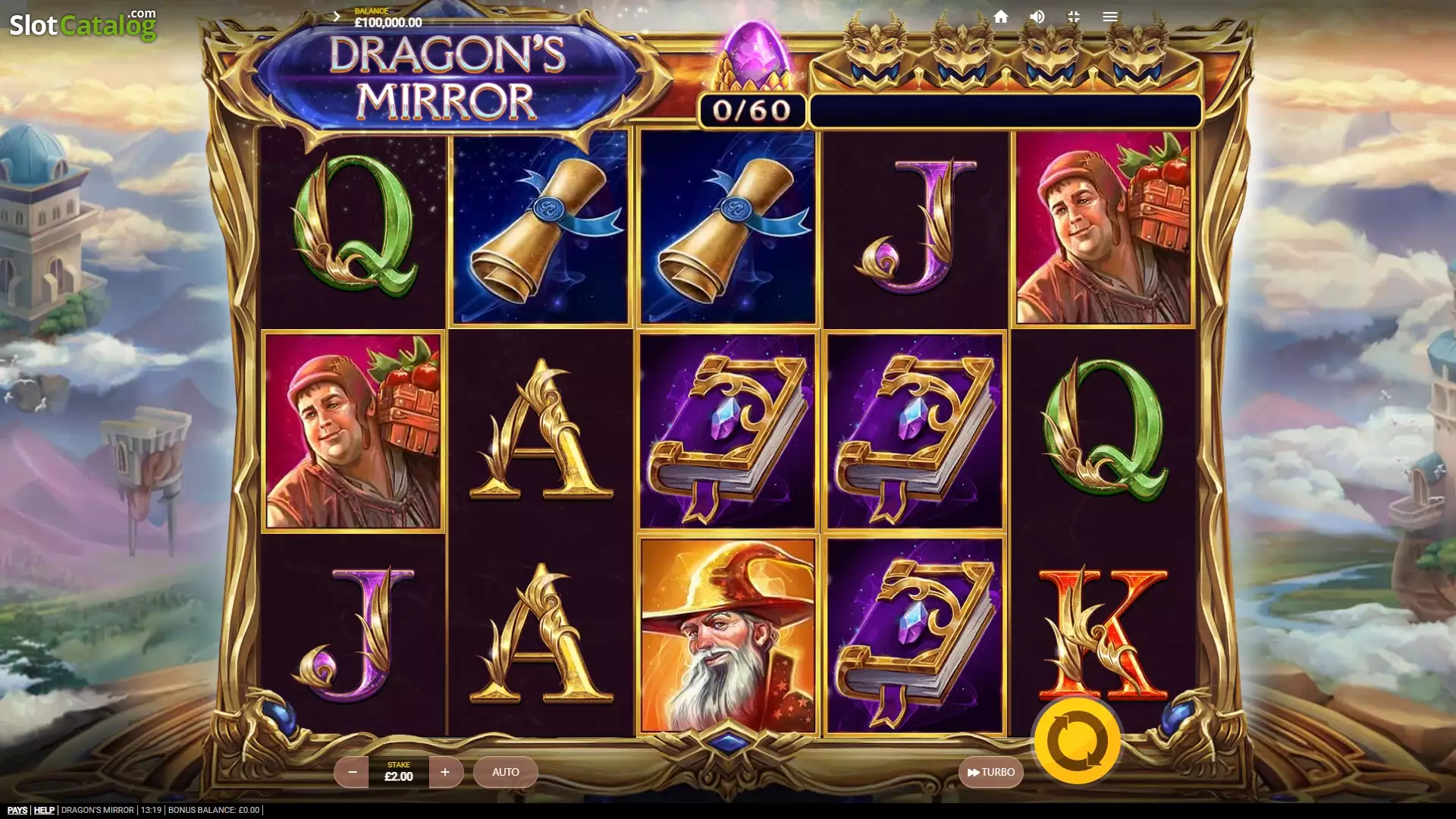Viewport: 1456px width, 819px height.
Task: Decrease stake with the minus button
Action: click(x=352, y=772)
